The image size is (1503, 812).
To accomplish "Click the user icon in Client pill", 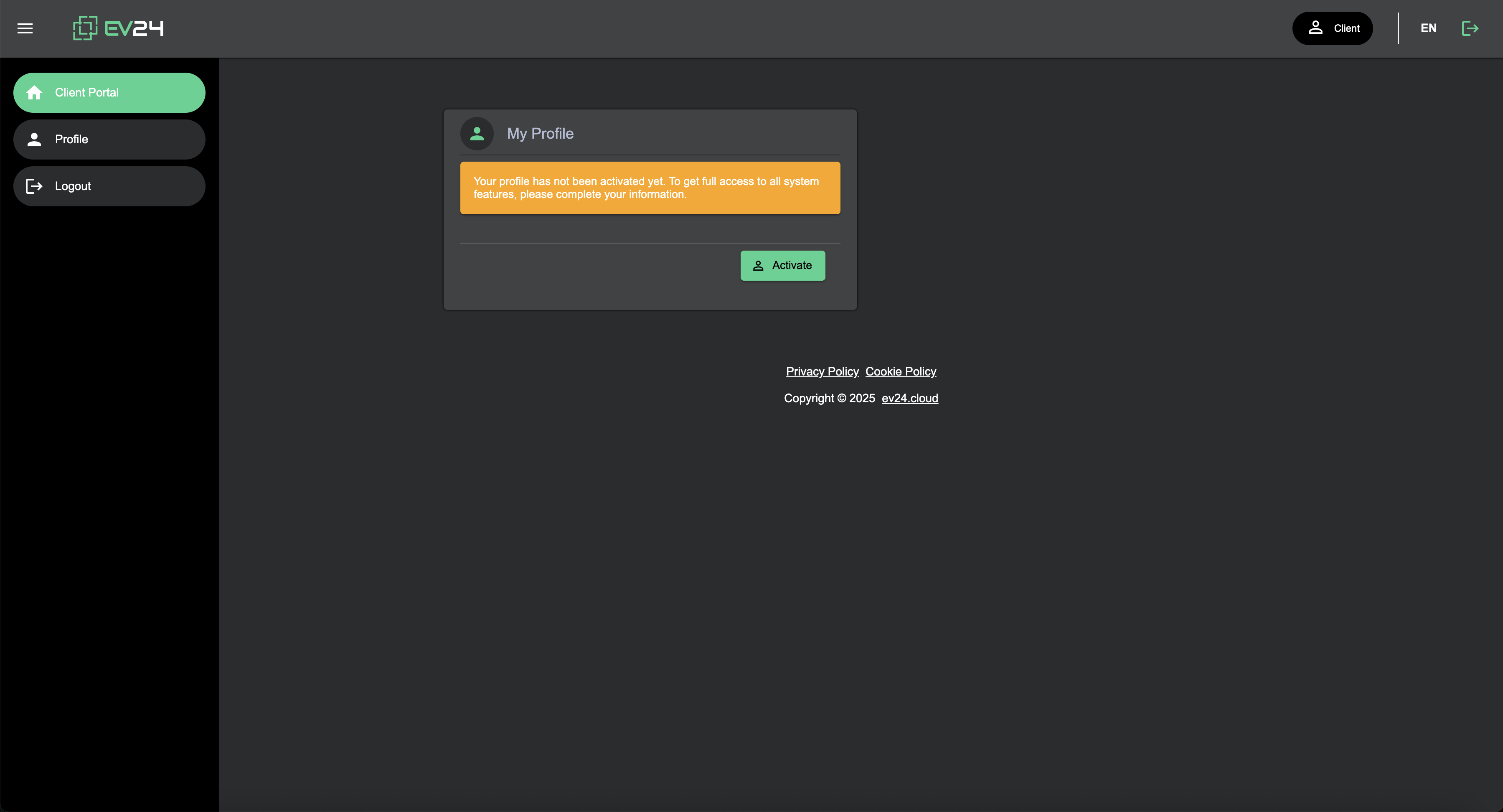I will coord(1315,28).
